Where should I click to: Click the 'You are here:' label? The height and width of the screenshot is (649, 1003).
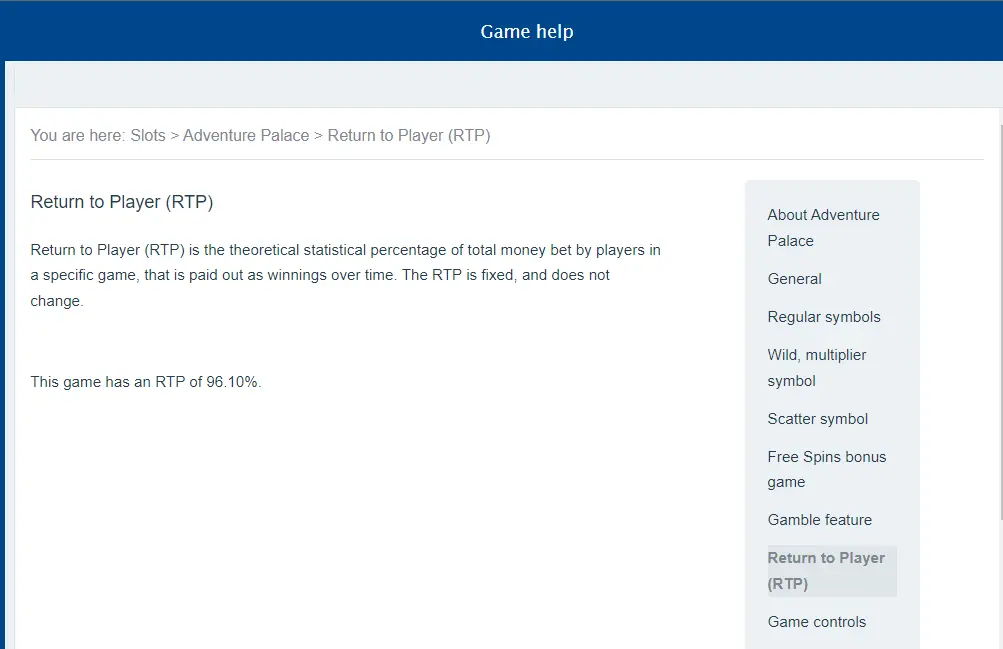[77, 136]
